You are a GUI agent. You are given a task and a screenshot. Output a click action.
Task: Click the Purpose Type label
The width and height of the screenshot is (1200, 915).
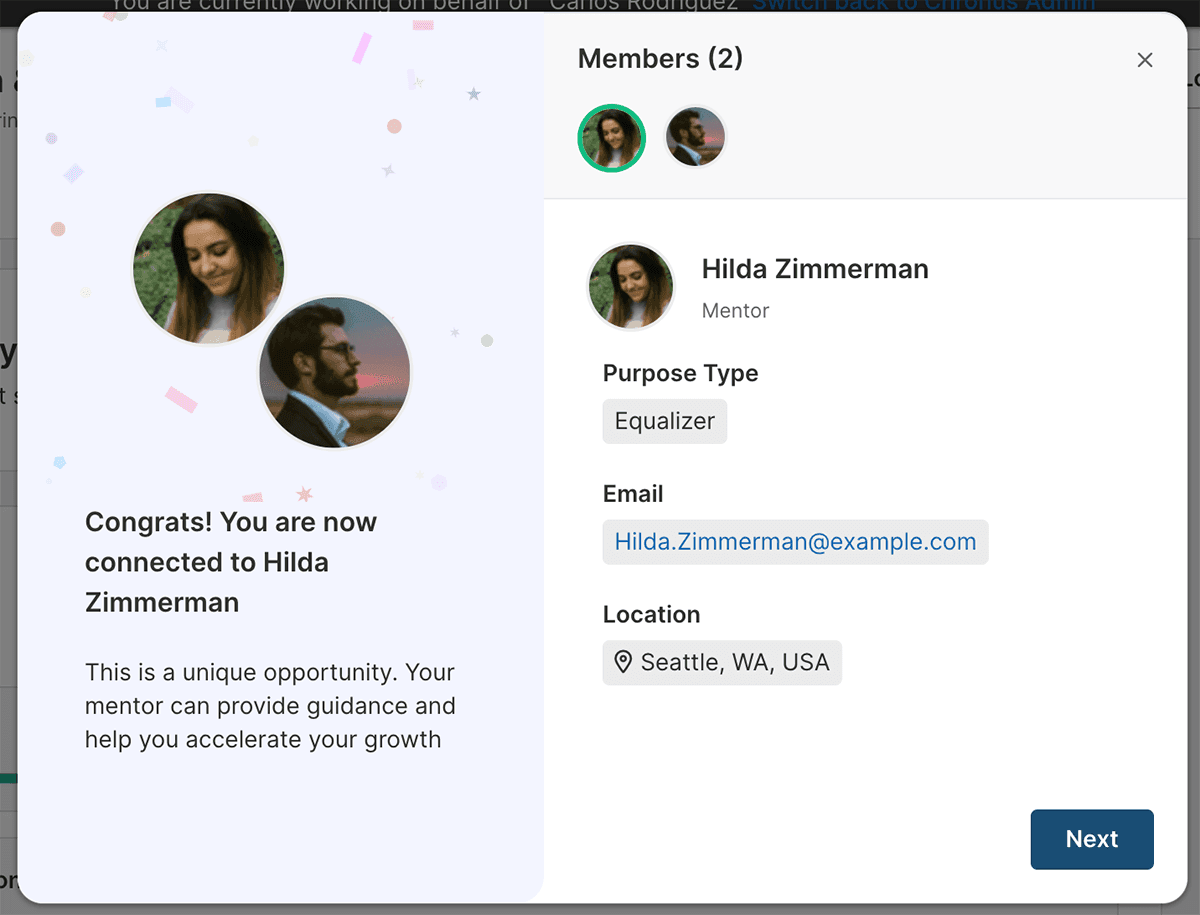(x=680, y=373)
